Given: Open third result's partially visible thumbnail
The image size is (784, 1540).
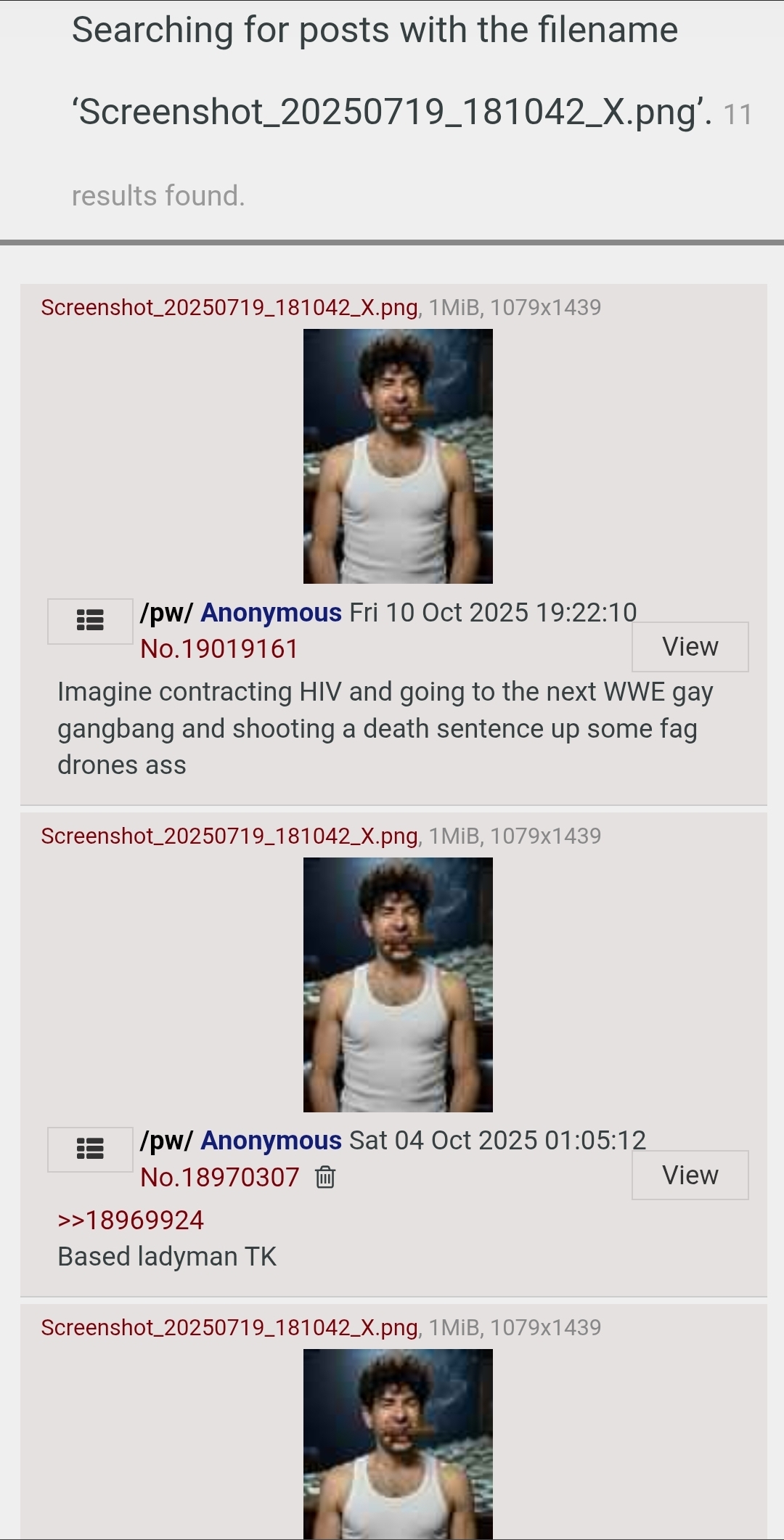Looking at the screenshot, I should 398,1444.
